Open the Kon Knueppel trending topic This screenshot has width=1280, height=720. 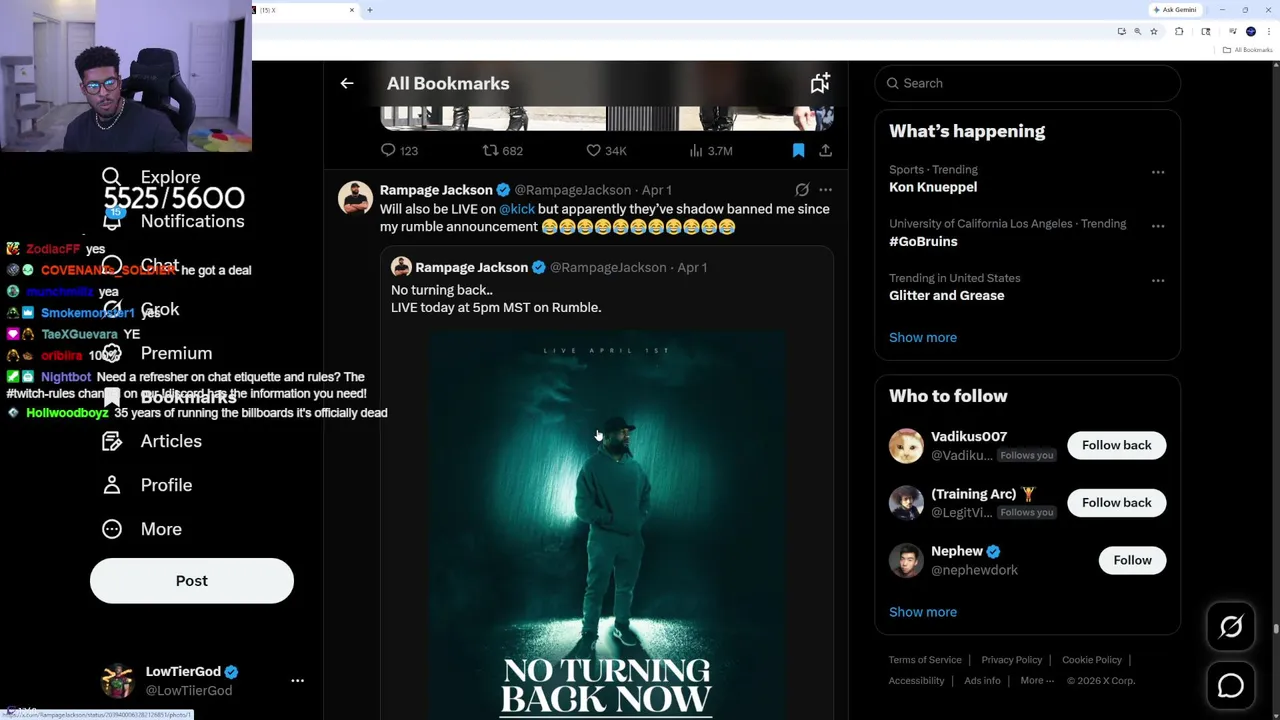pos(933,187)
